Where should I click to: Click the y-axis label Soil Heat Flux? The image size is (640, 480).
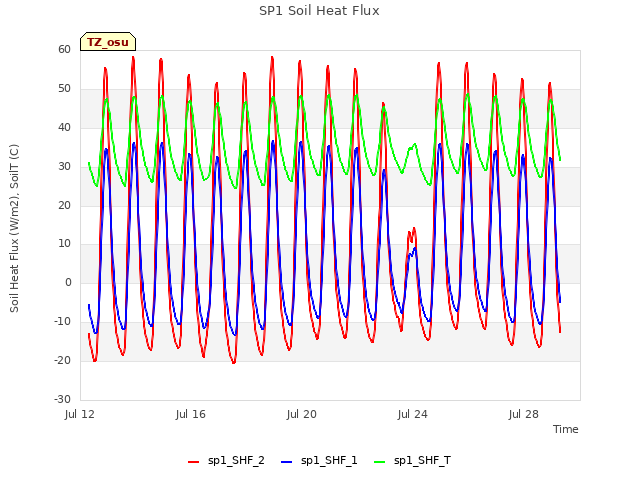[x=14, y=228]
